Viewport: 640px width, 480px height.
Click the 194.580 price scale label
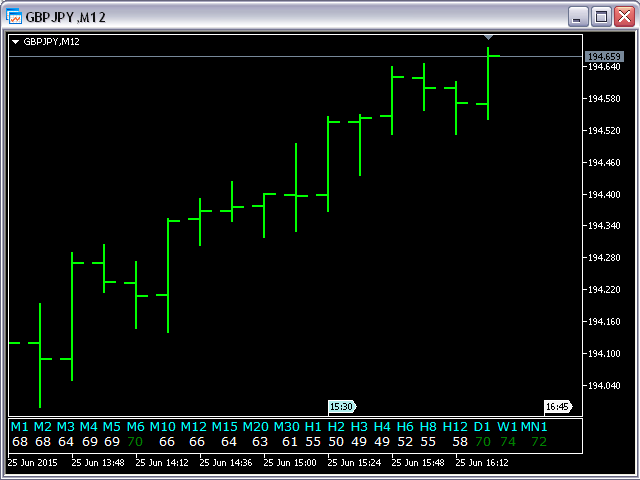[x=604, y=99]
